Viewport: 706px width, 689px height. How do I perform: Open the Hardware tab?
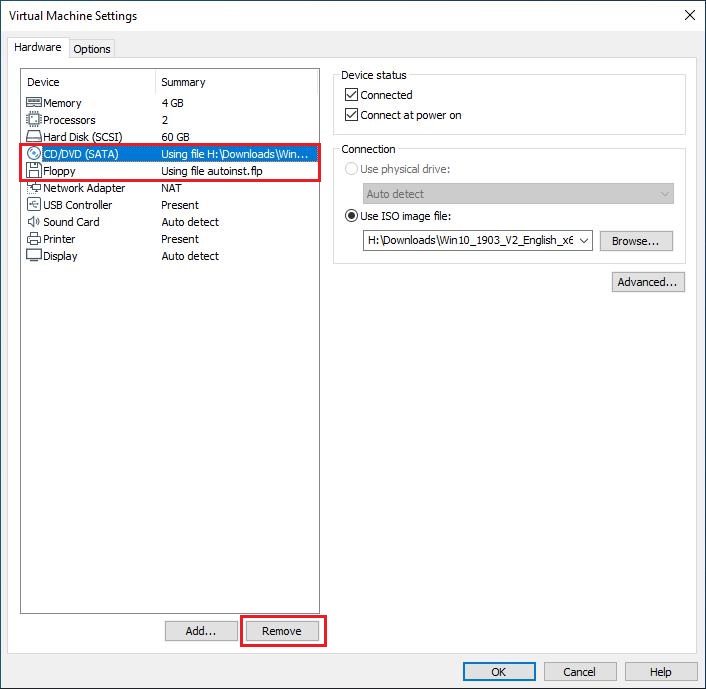coord(37,48)
